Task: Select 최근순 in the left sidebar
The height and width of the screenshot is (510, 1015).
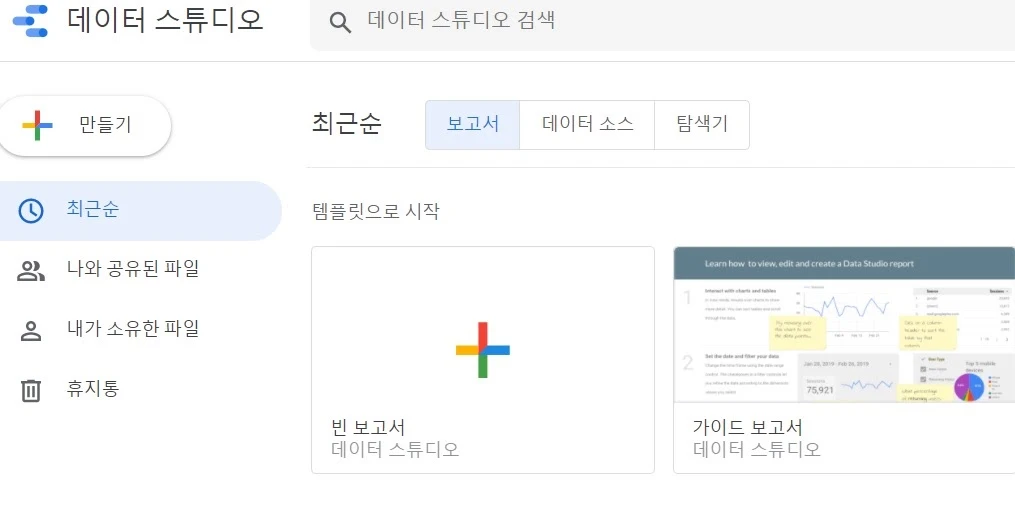Action: point(140,211)
